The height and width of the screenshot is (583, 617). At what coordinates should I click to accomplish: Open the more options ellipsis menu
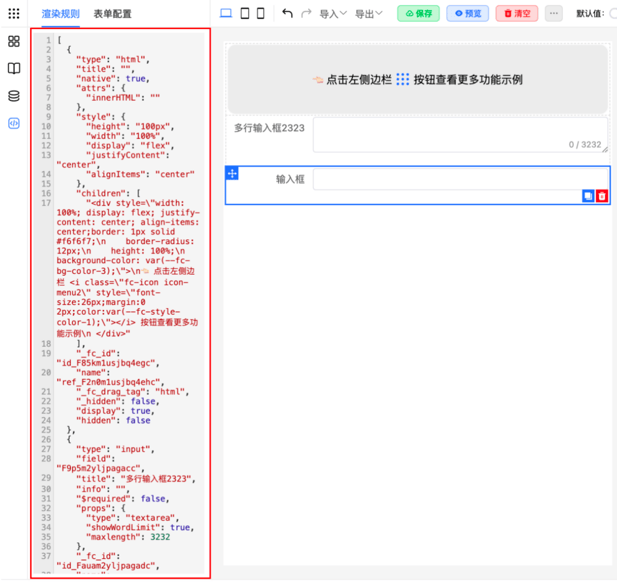pyautogui.click(x=553, y=14)
